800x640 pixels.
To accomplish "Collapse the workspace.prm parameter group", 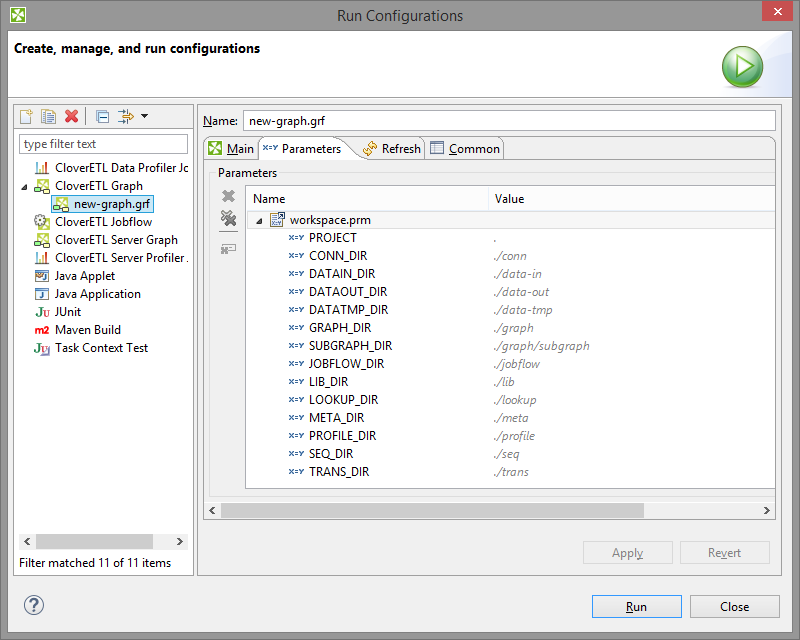I will [x=259, y=220].
